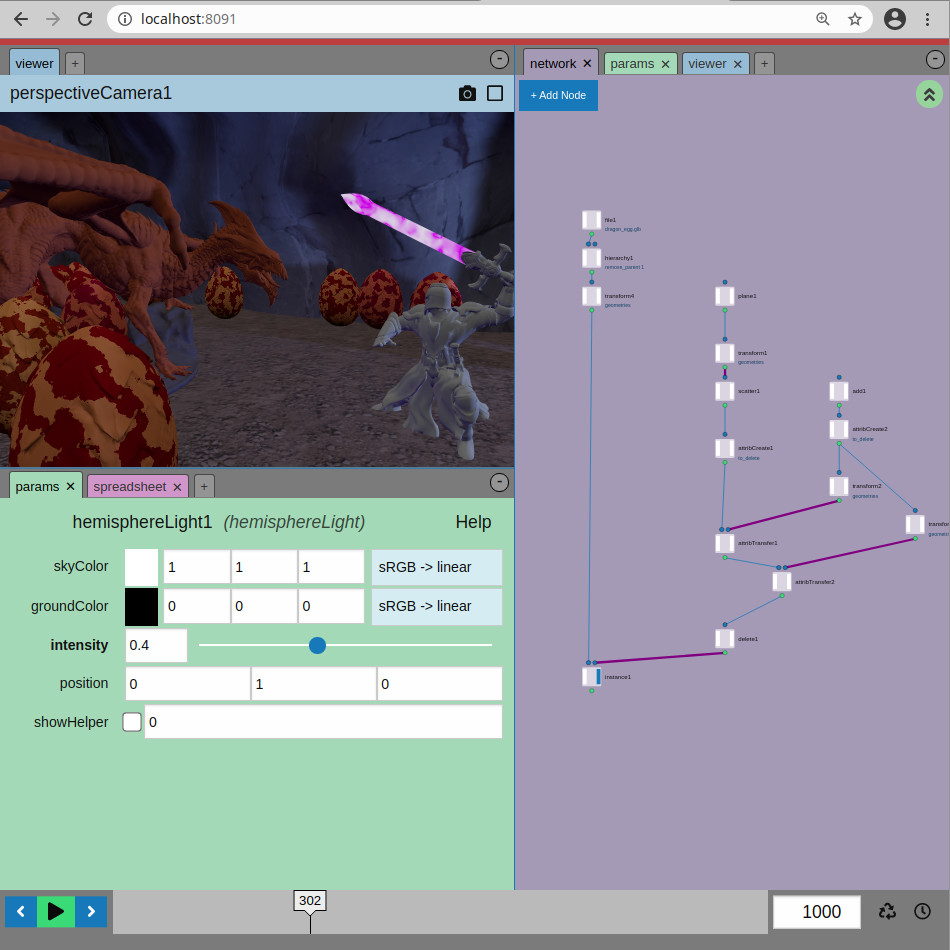This screenshot has height=950, width=950.
Task: Select the attribCreate2 node
Action: 839,430
